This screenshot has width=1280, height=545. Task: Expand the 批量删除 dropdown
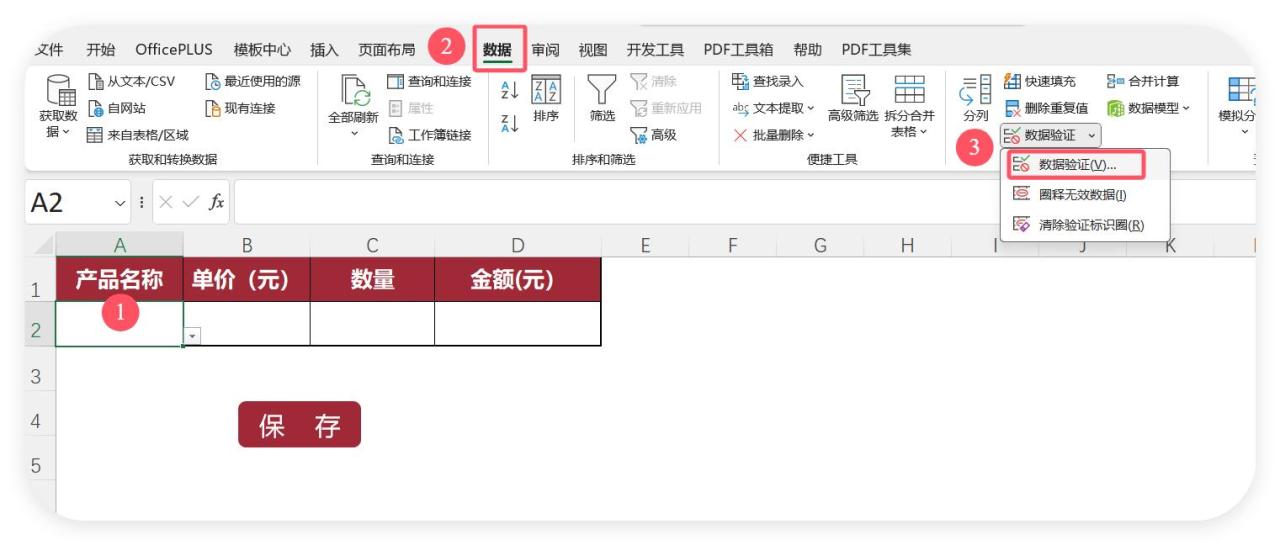pos(809,135)
